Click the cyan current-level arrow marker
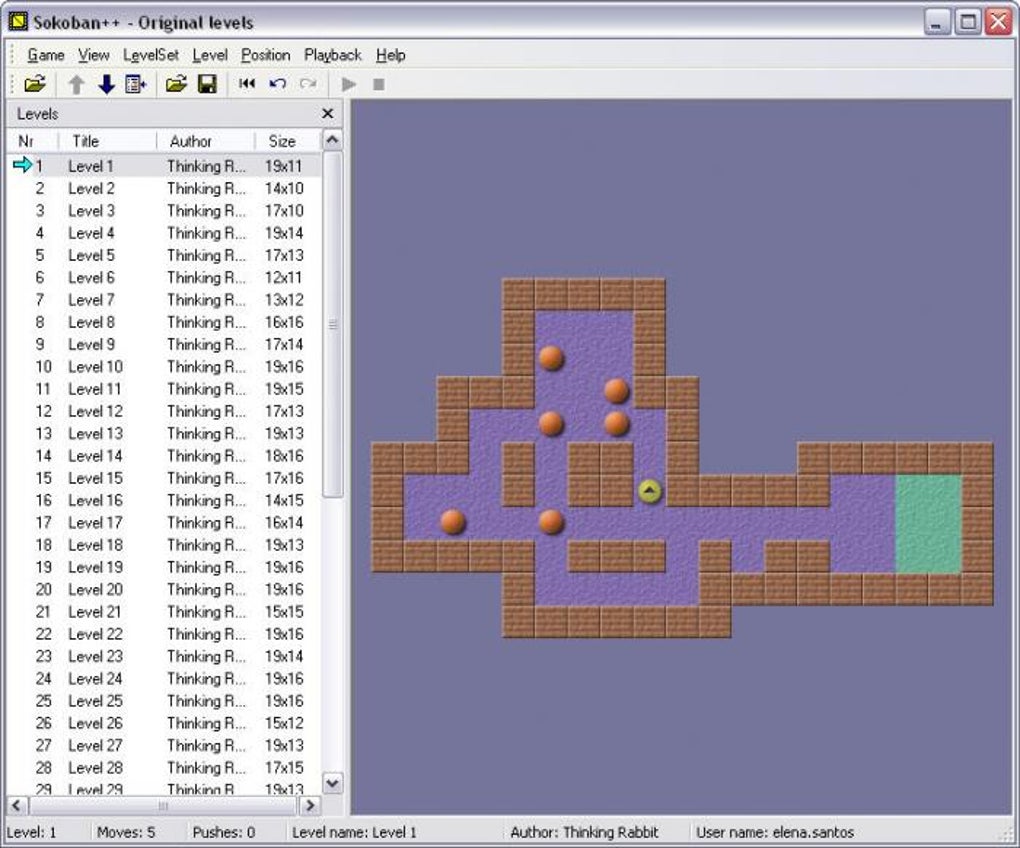This screenshot has width=1020, height=848. tap(22, 165)
